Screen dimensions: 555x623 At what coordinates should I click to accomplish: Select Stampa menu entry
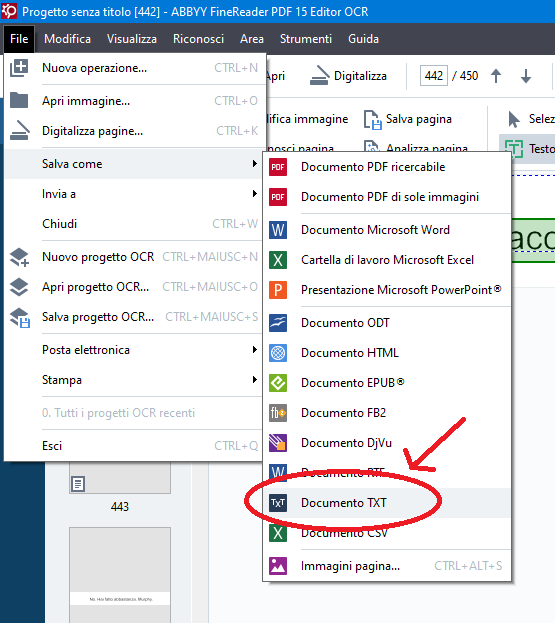(133, 380)
